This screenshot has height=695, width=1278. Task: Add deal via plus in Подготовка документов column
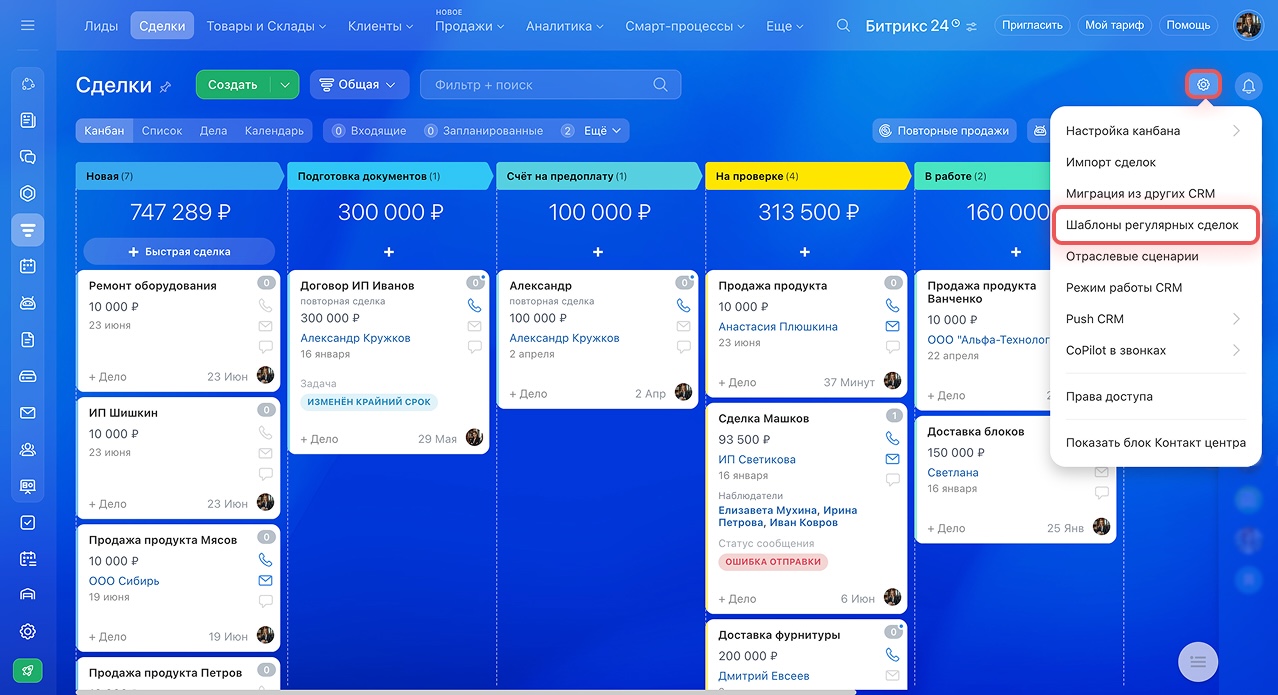pos(389,252)
